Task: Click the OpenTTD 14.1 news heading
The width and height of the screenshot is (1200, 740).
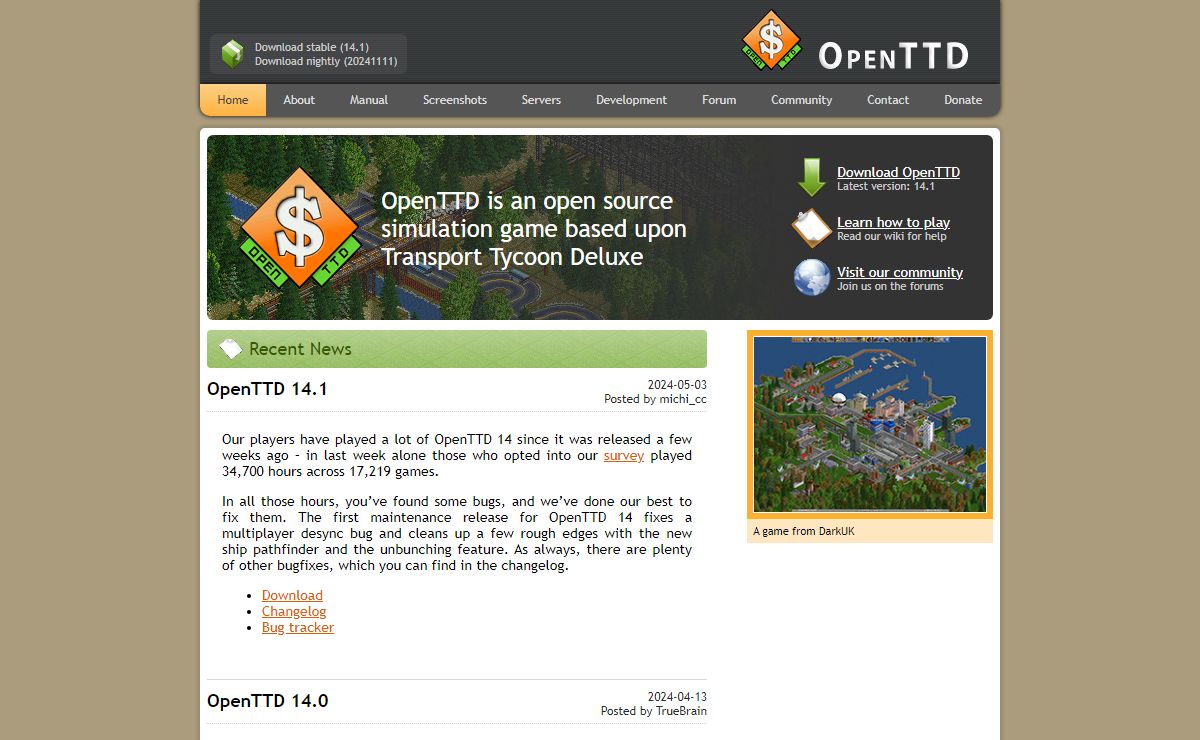Action: (x=267, y=389)
